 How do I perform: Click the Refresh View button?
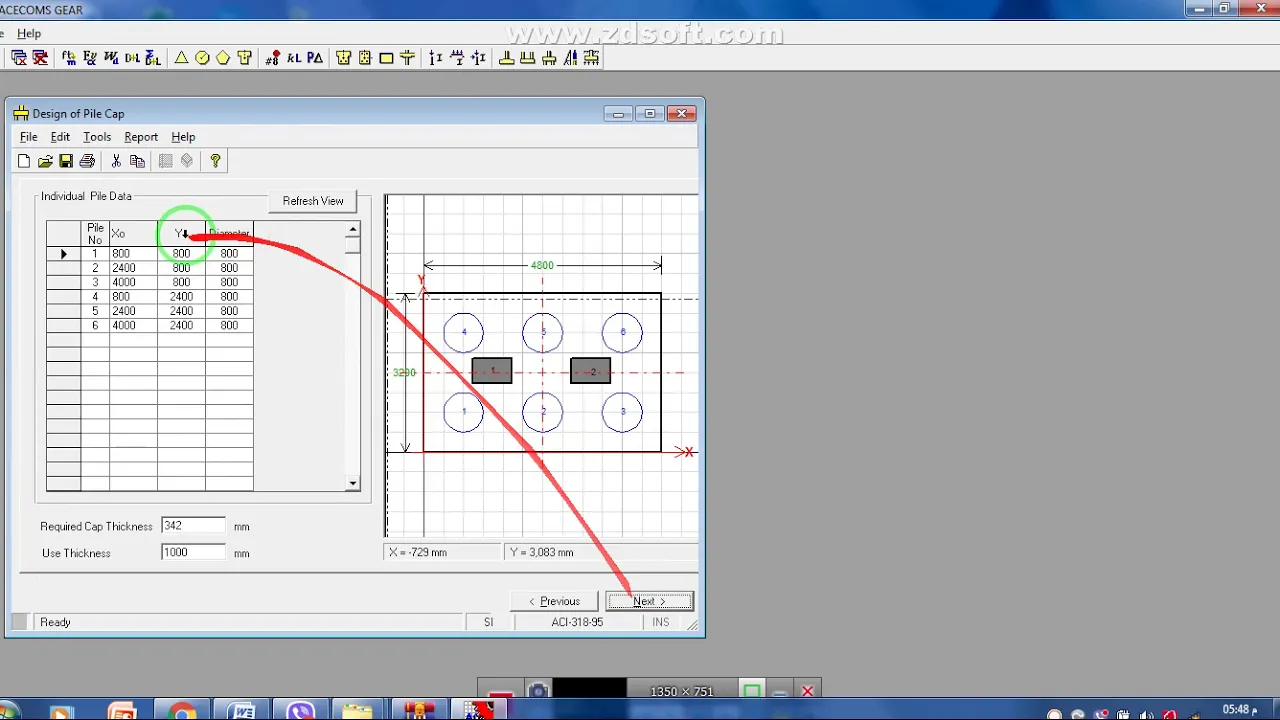(x=313, y=201)
